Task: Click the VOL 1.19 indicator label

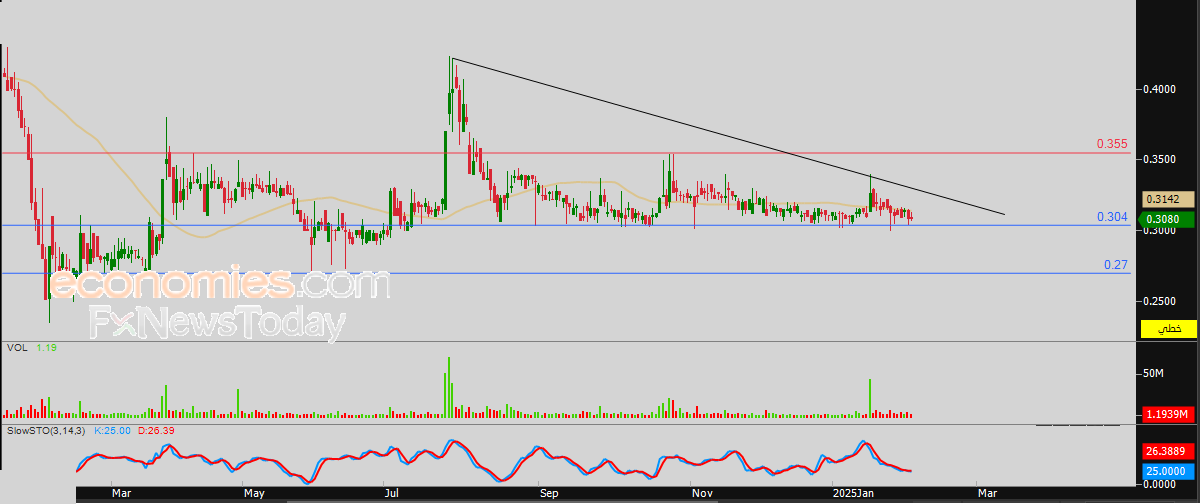Action: click(30, 348)
